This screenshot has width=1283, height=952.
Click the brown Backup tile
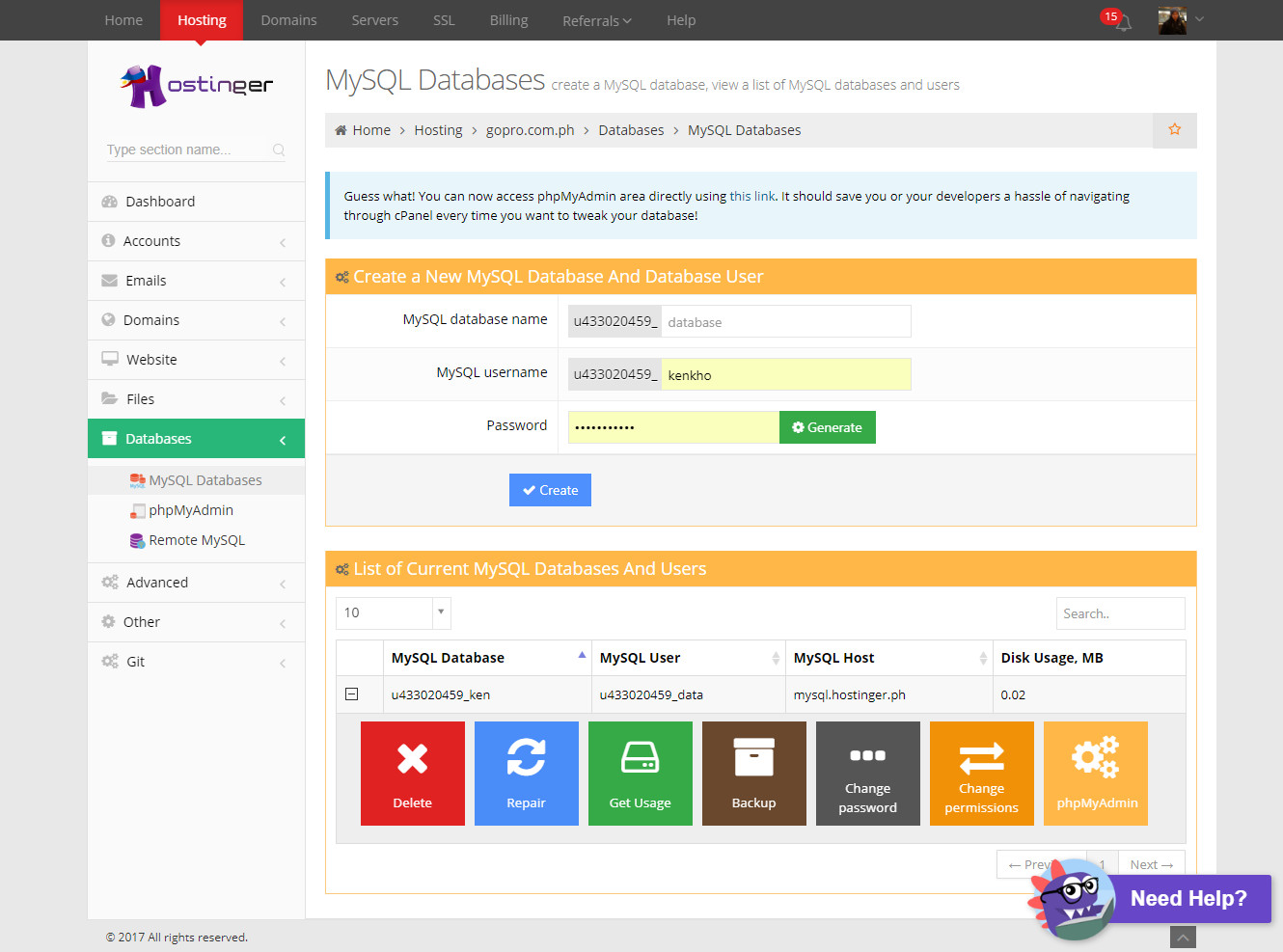tap(754, 774)
